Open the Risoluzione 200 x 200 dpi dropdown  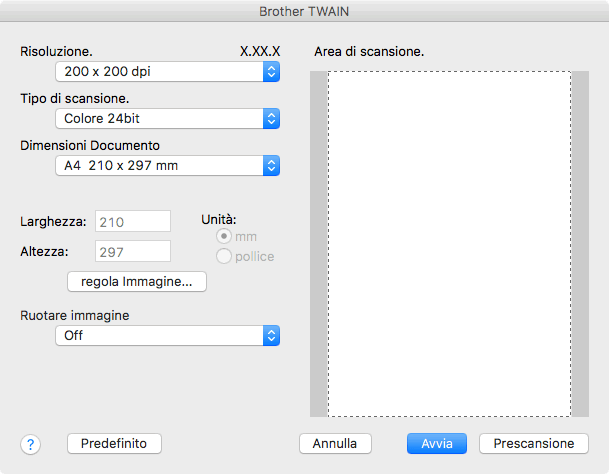167,71
